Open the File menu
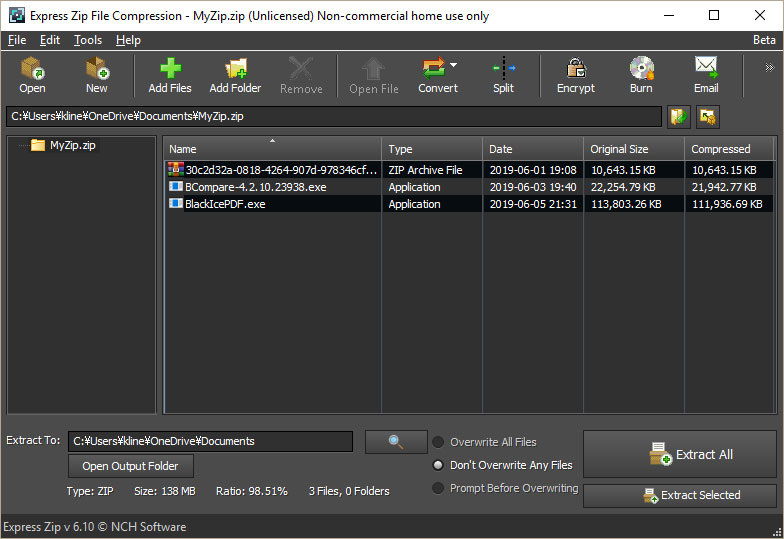The height and width of the screenshot is (539, 784). [x=17, y=40]
